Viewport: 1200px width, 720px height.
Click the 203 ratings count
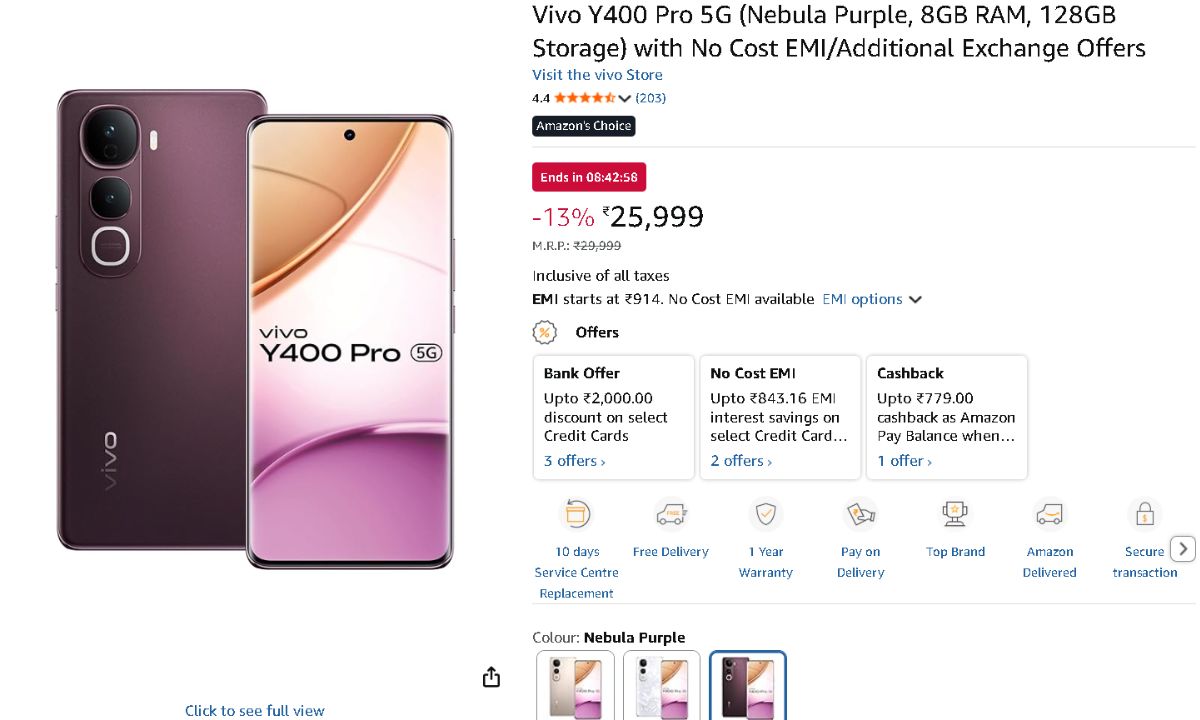[x=651, y=98]
